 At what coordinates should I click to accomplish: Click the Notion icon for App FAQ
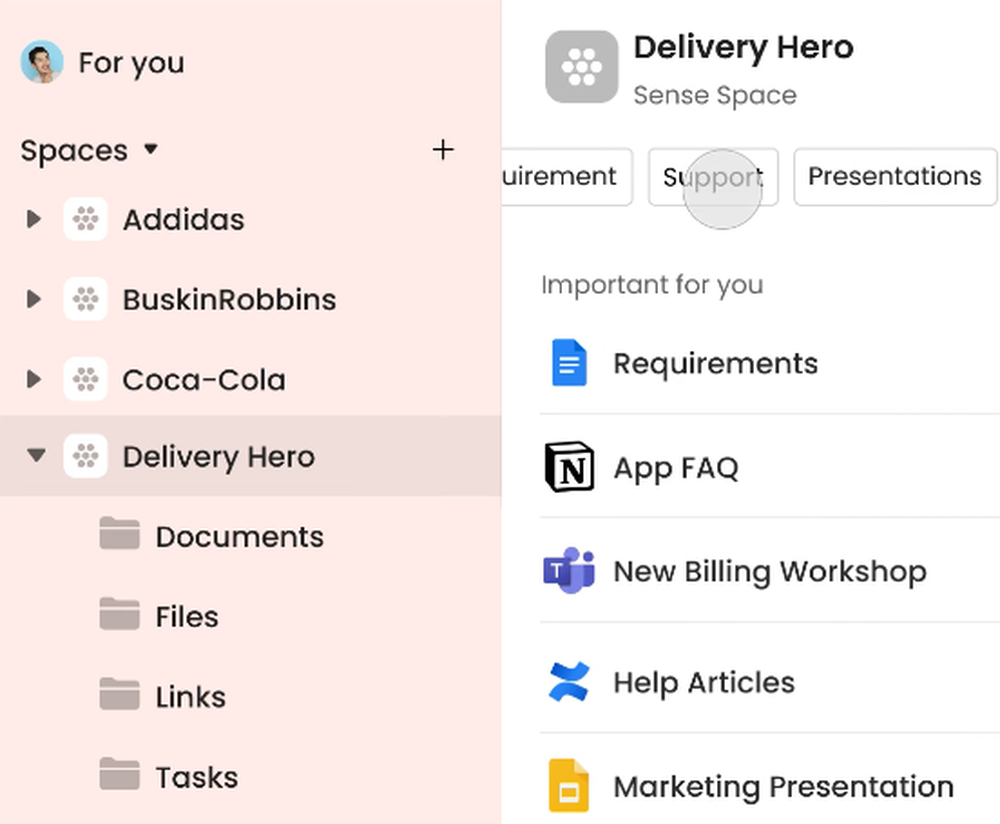click(569, 467)
